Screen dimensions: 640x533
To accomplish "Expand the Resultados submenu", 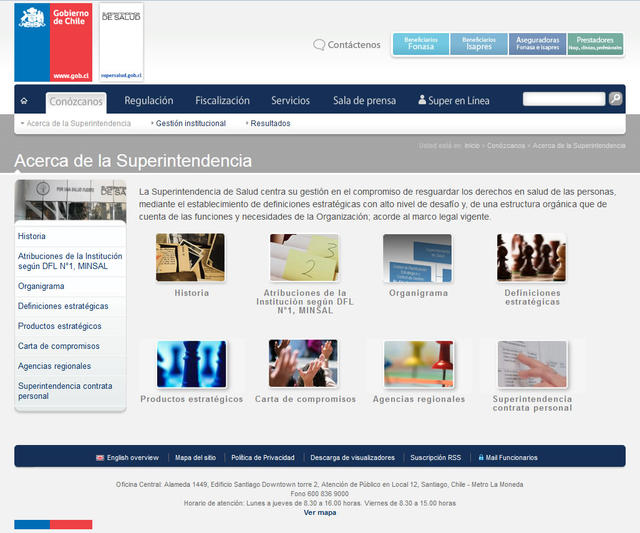I will (269, 124).
